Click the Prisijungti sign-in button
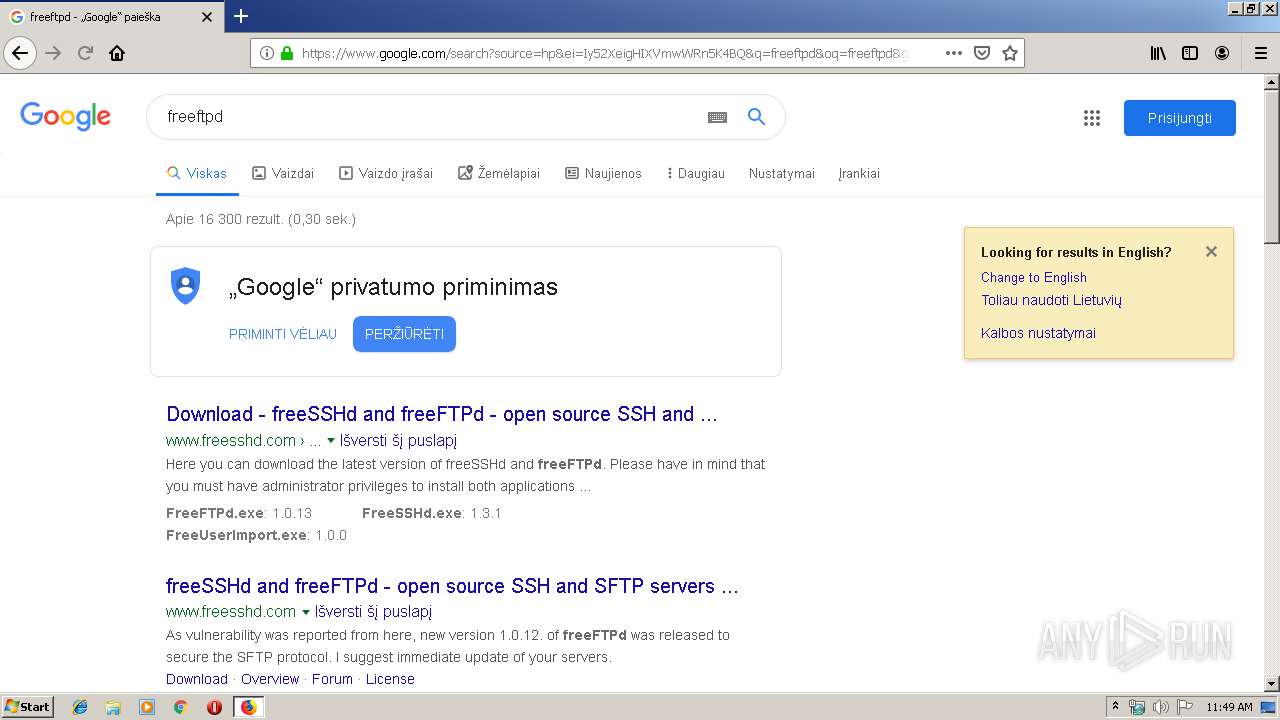The width and height of the screenshot is (1280, 720). point(1180,118)
